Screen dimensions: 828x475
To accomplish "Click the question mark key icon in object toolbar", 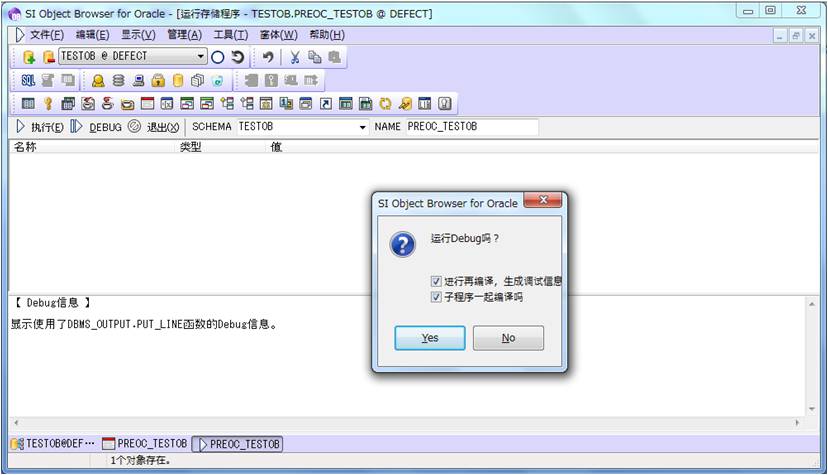I will (x=48, y=103).
